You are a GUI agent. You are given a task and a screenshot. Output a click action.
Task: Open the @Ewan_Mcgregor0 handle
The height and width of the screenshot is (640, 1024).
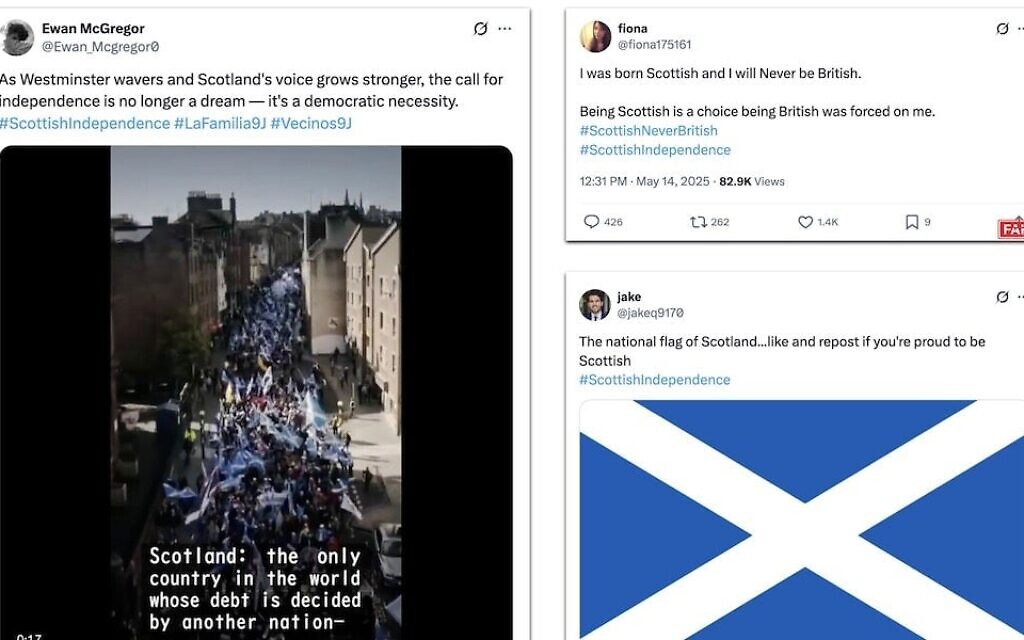[101, 47]
